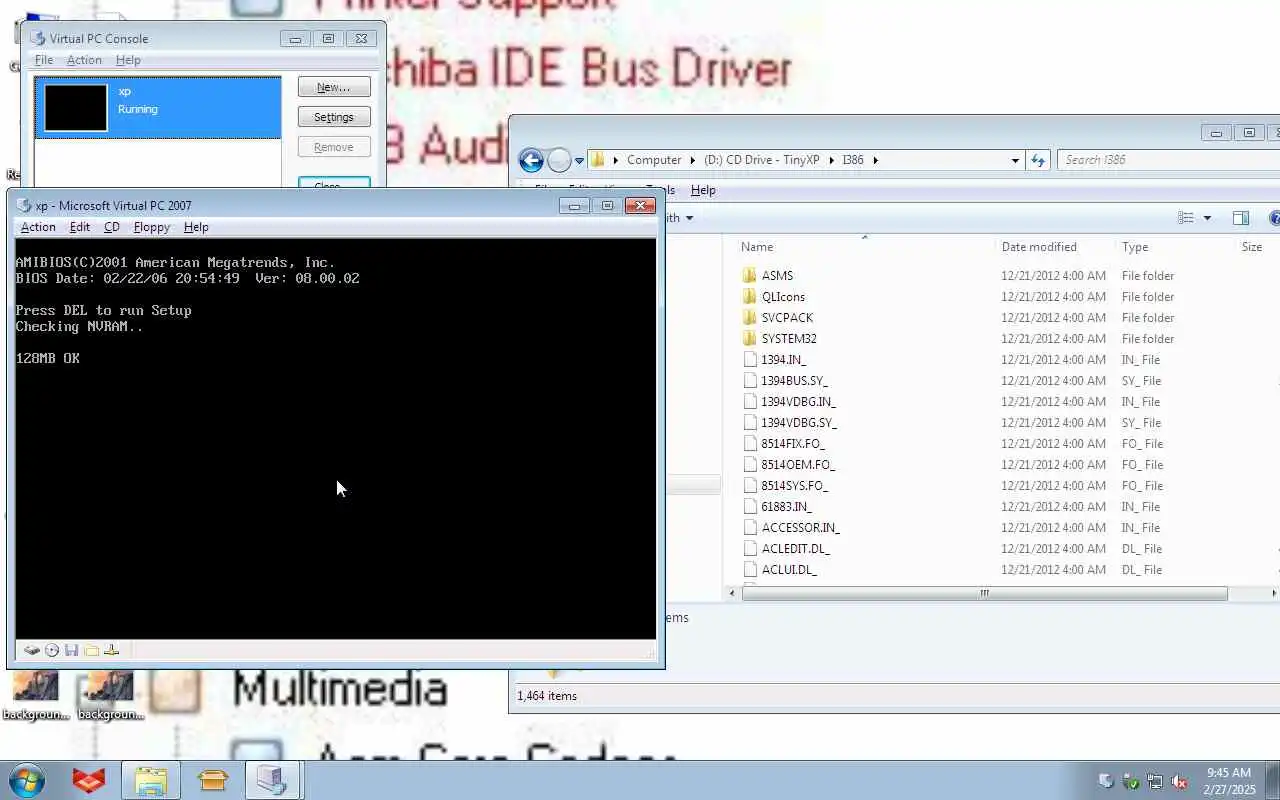Open the Action menu in Virtual PC Console
Image resolution: width=1280 pixels, height=800 pixels.
point(84,60)
